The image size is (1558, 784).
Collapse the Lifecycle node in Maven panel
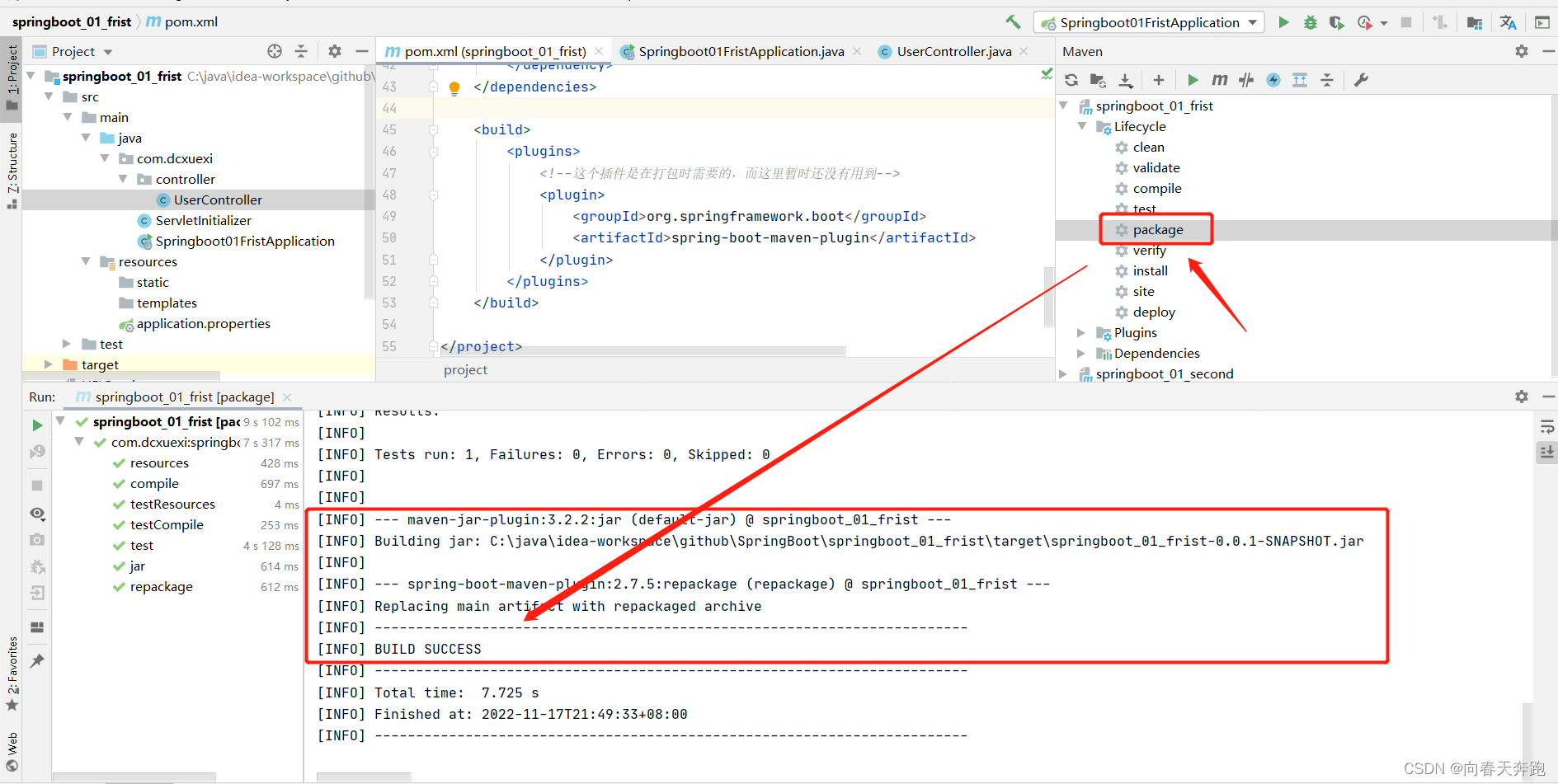pyautogui.click(x=1081, y=126)
